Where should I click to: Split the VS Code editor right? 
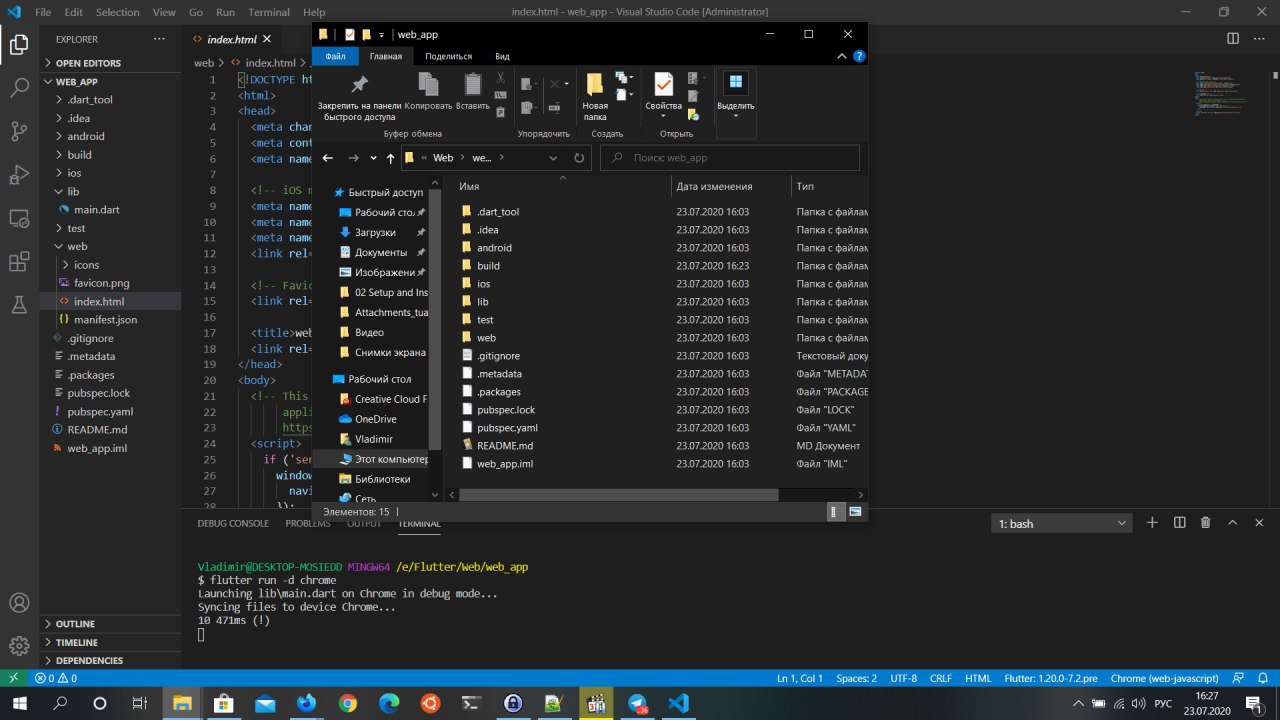pos(1232,39)
